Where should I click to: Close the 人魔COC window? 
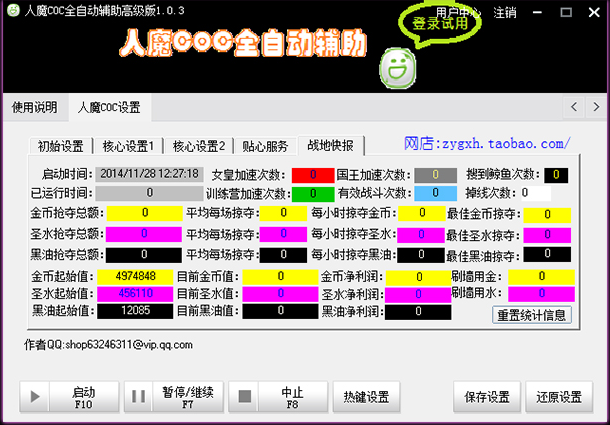click(x=594, y=12)
